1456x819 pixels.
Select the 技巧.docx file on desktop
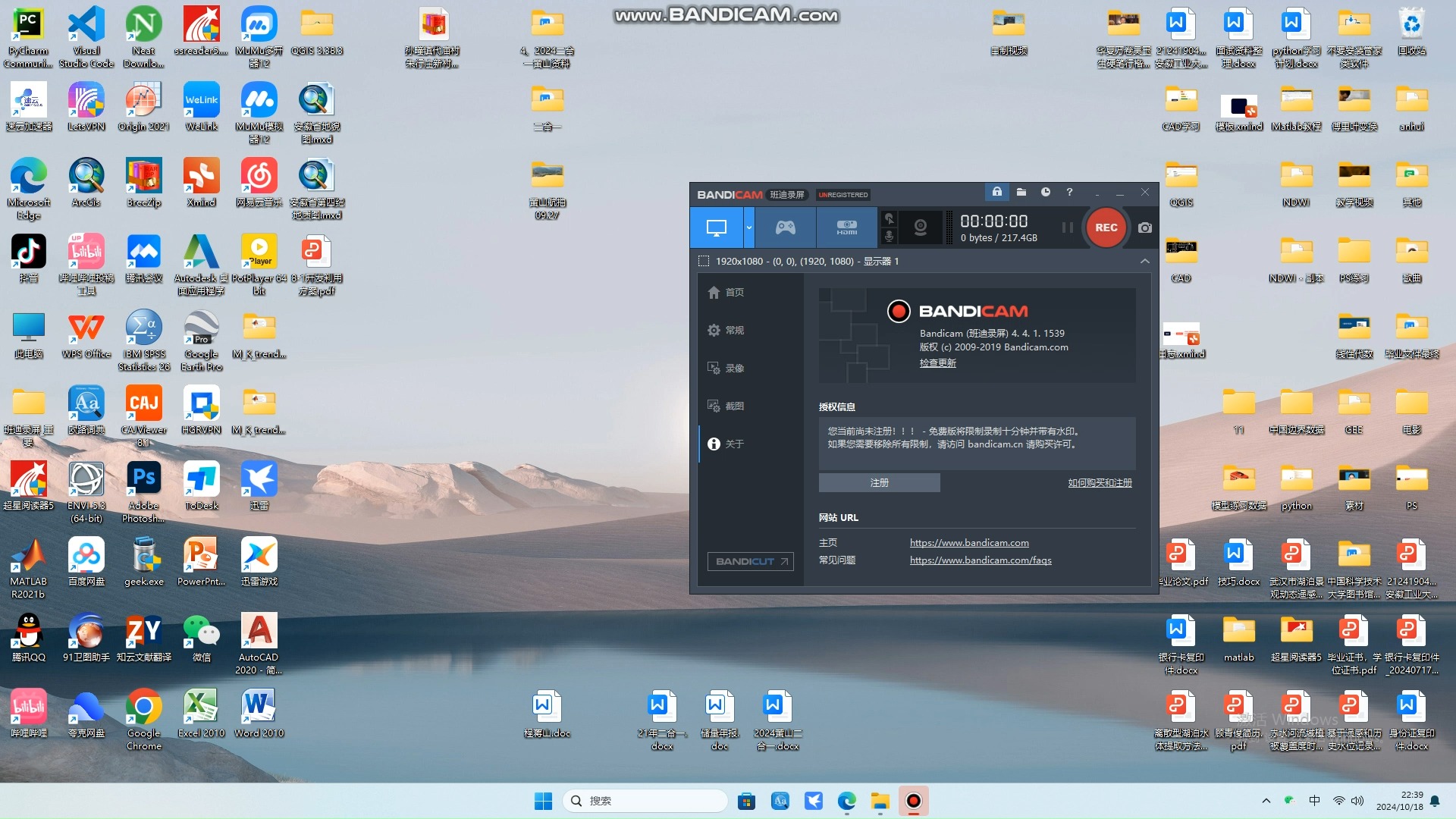(x=1238, y=561)
